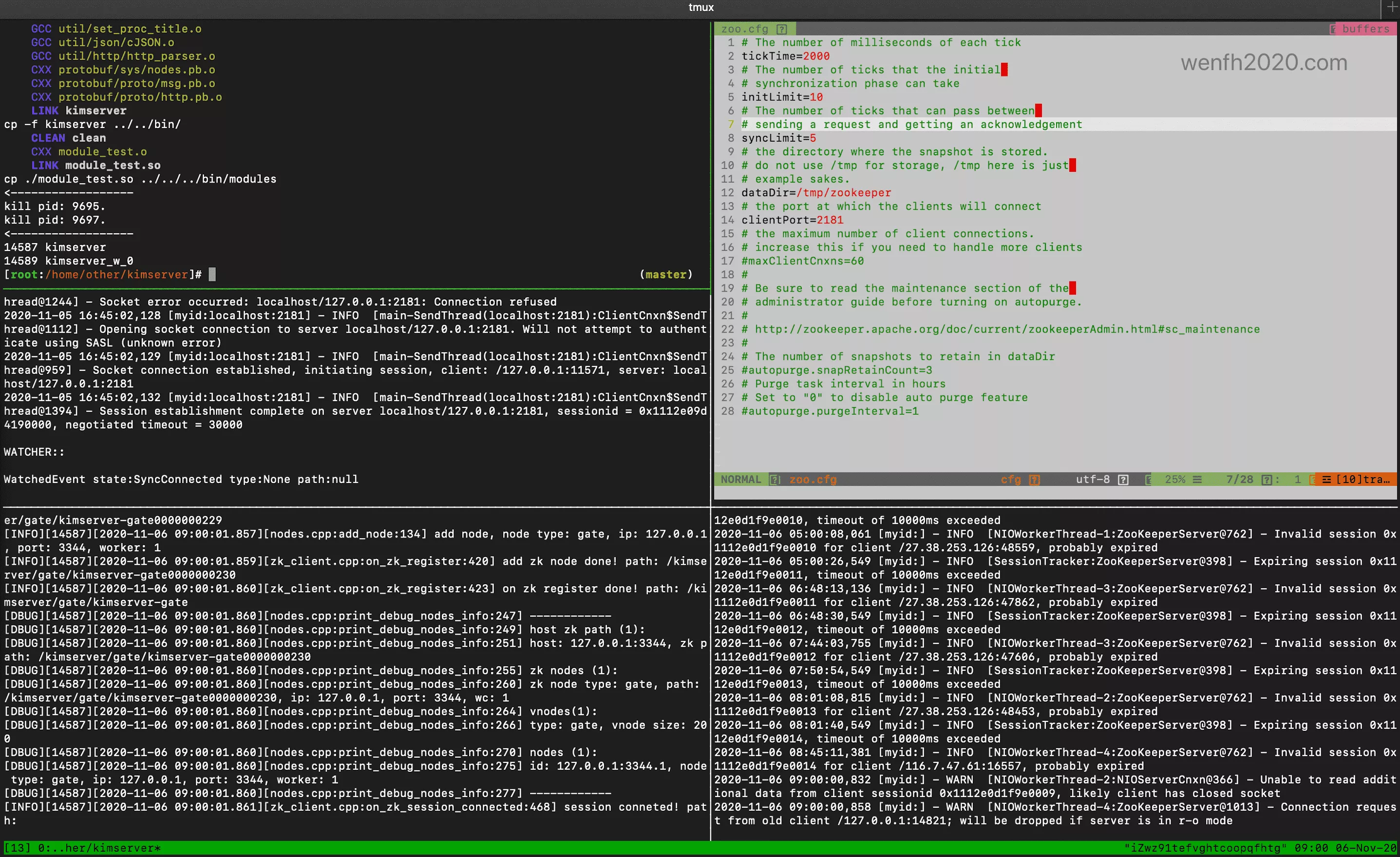Click the red trailing-space marker on line 3
The image size is (1400, 857).
[x=1004, y=70]
